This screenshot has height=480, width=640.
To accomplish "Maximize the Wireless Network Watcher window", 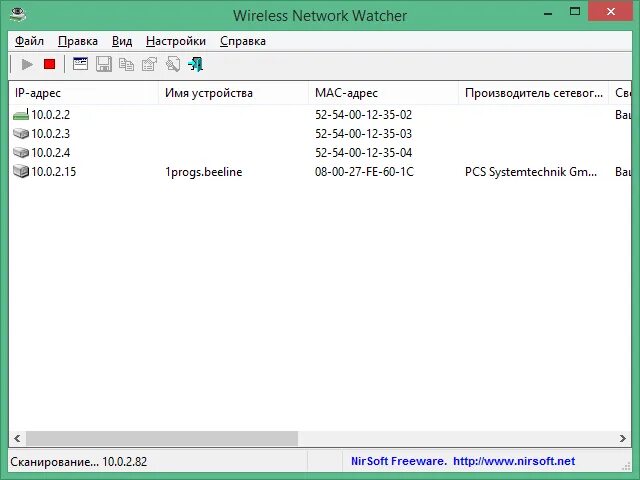I will pos(575,12).
